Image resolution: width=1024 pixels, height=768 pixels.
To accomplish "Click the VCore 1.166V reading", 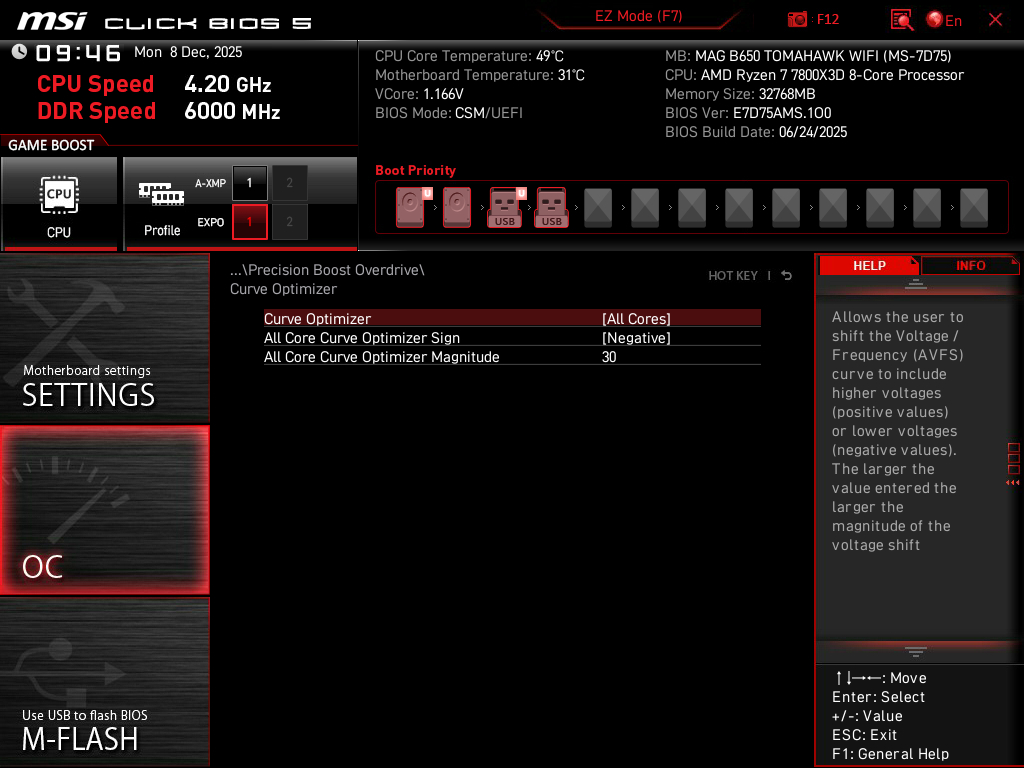I will (419, 94).
